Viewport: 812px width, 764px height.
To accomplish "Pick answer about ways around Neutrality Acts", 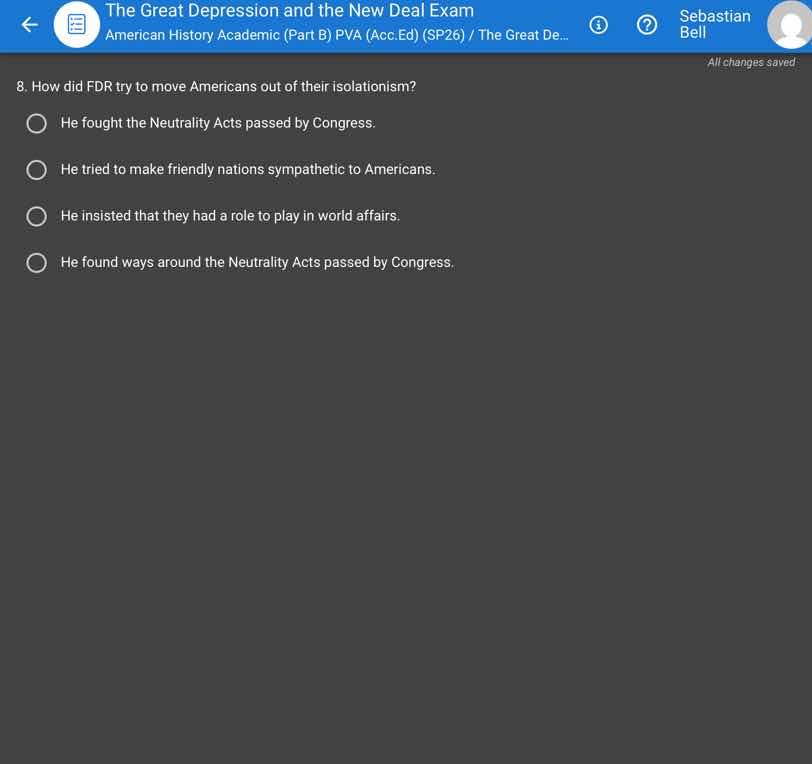I will tap(37, 262).
